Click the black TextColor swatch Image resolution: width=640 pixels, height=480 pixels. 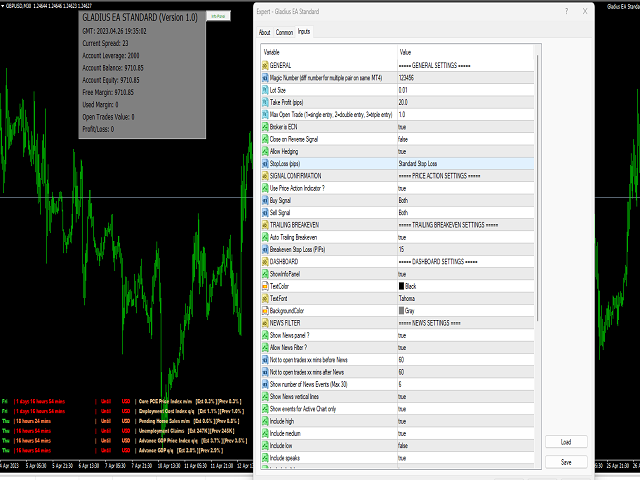click(x=402, y=286)
